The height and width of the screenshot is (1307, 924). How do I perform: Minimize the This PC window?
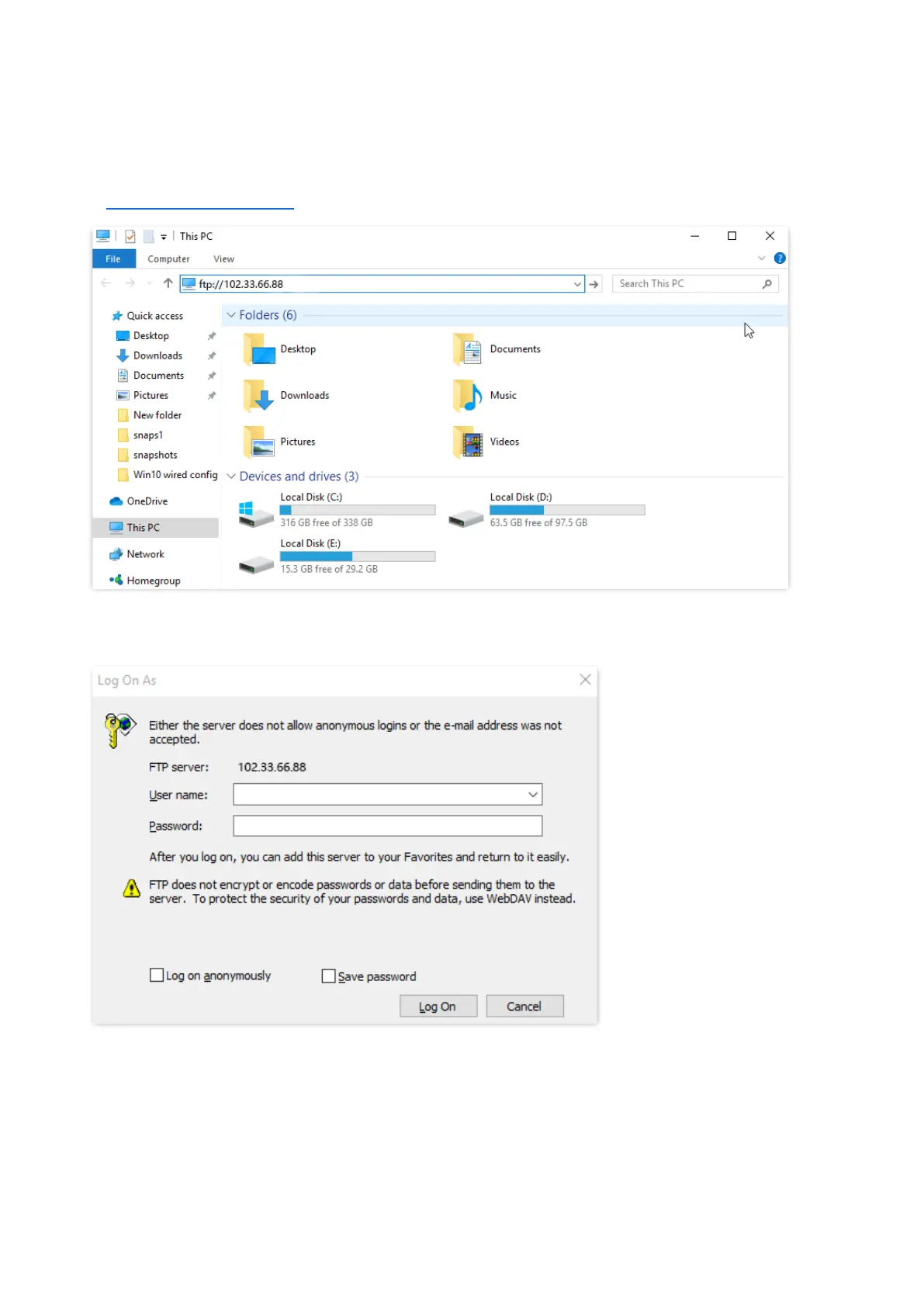(695, 236)
